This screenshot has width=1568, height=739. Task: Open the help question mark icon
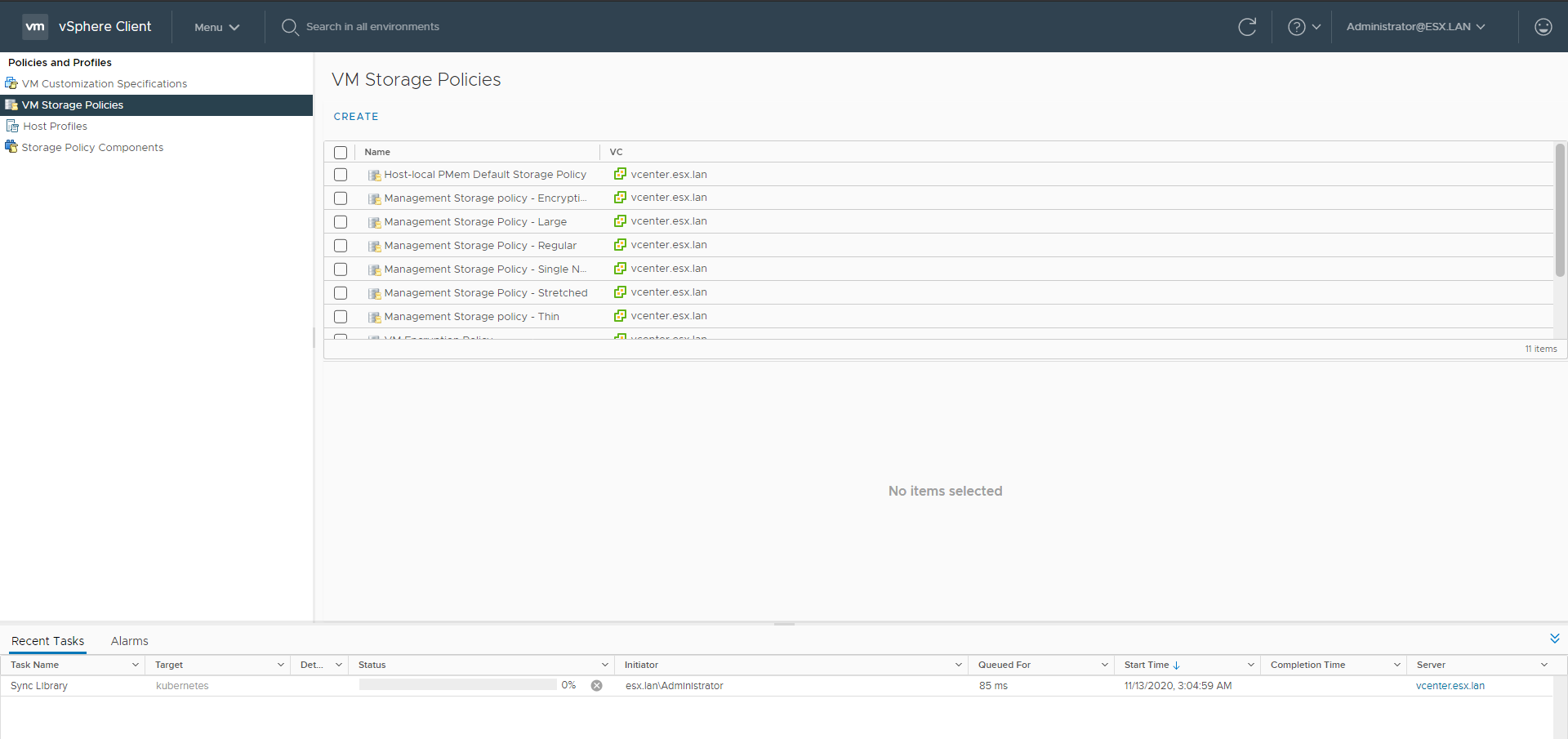coord(1296,27)
